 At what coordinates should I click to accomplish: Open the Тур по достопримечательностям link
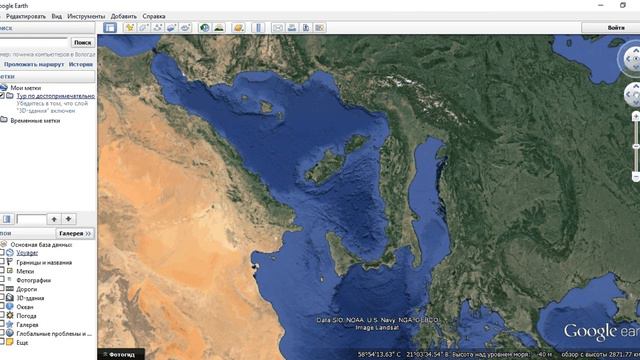coord(56,96)
